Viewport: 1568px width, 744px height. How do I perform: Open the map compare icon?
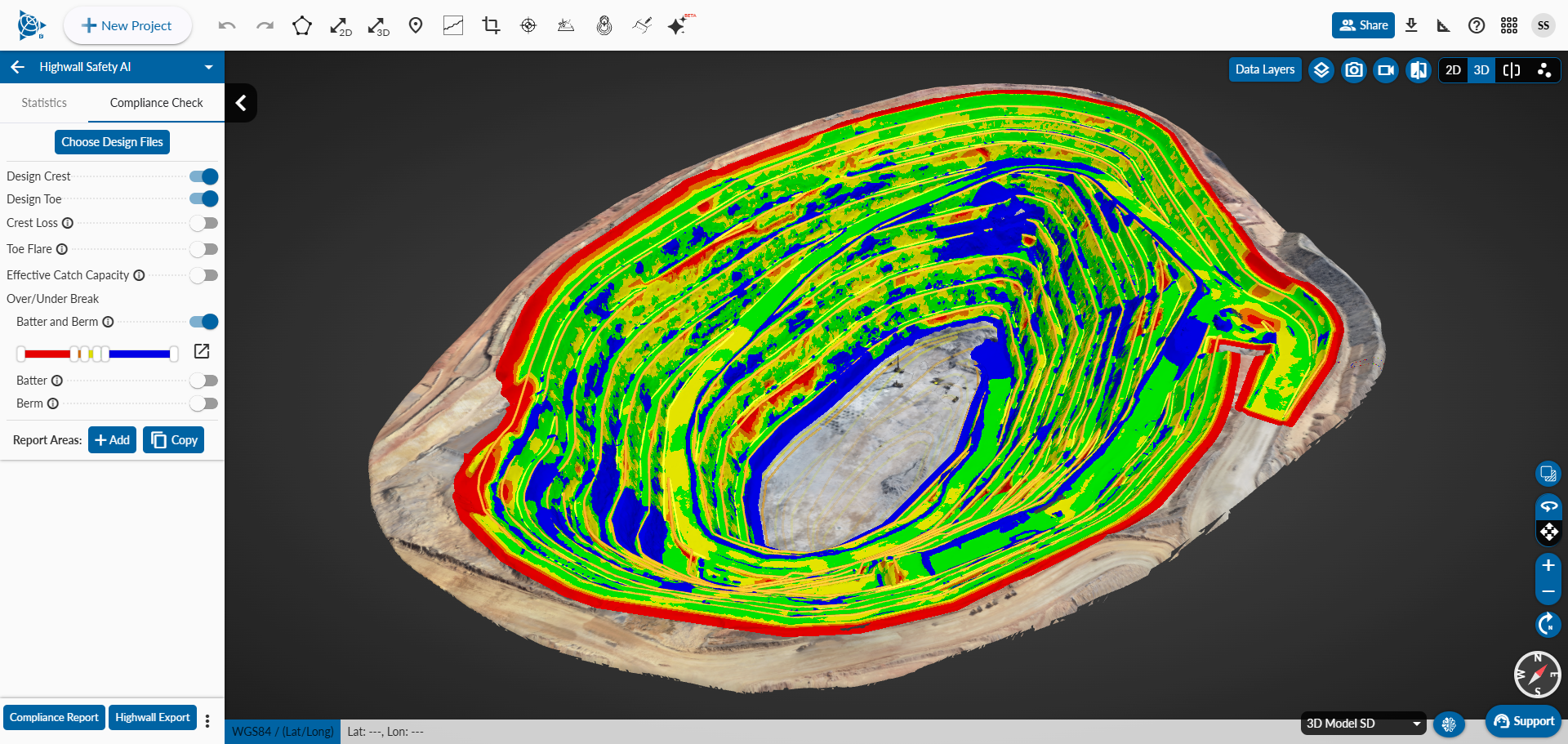(x=1419, y=70)
